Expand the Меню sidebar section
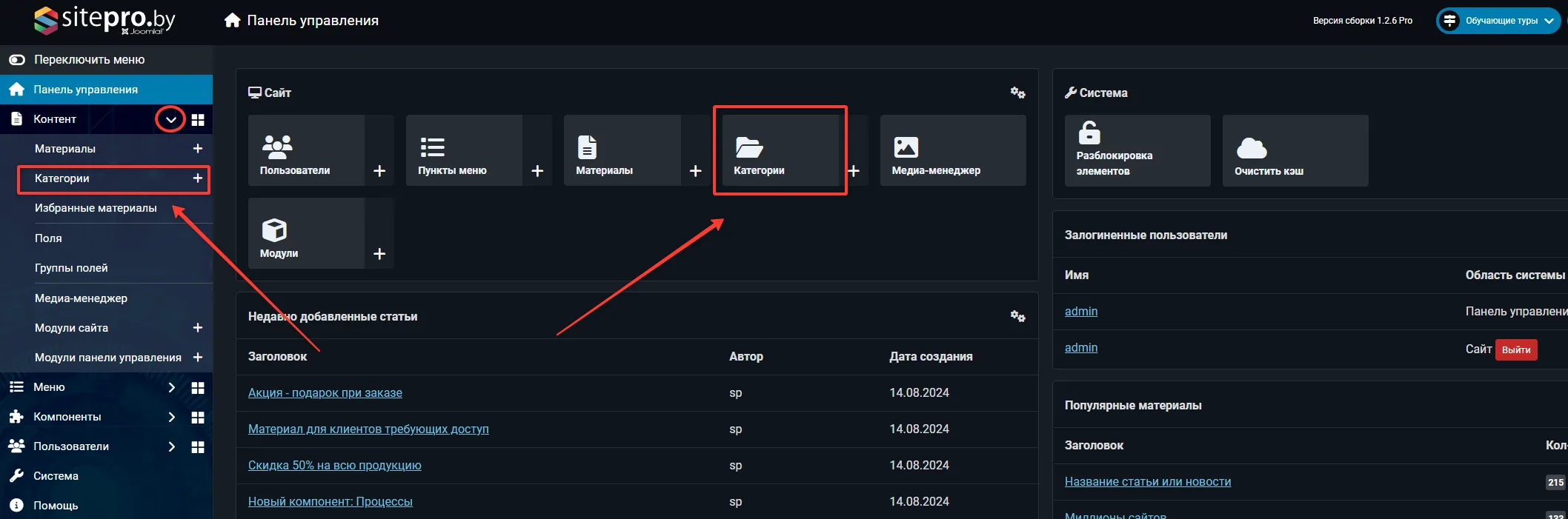This screenshot has width=1568, height=519. click(x=171, y=387)
